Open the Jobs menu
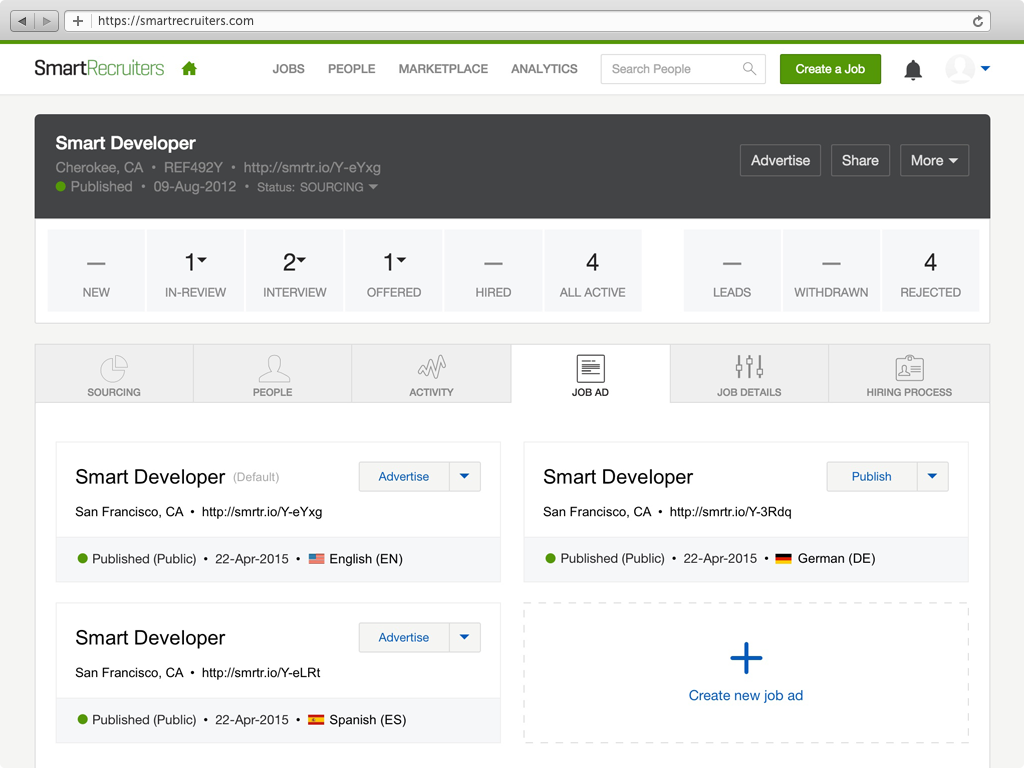This screenshot has width=1024, height=768. pos(289,69)
